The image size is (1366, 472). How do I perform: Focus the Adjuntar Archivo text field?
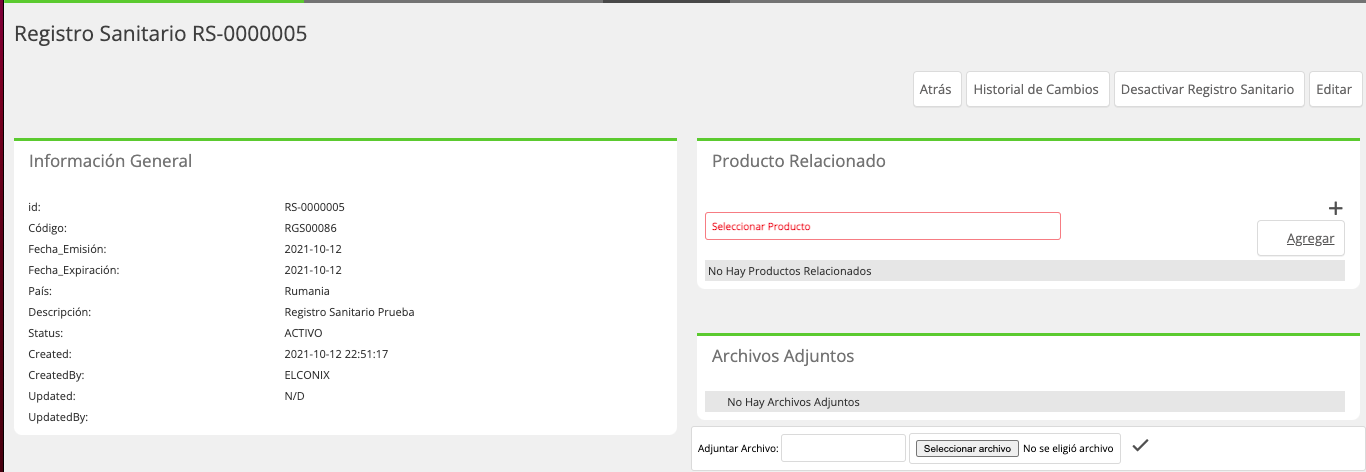click(x=843, y=448)
